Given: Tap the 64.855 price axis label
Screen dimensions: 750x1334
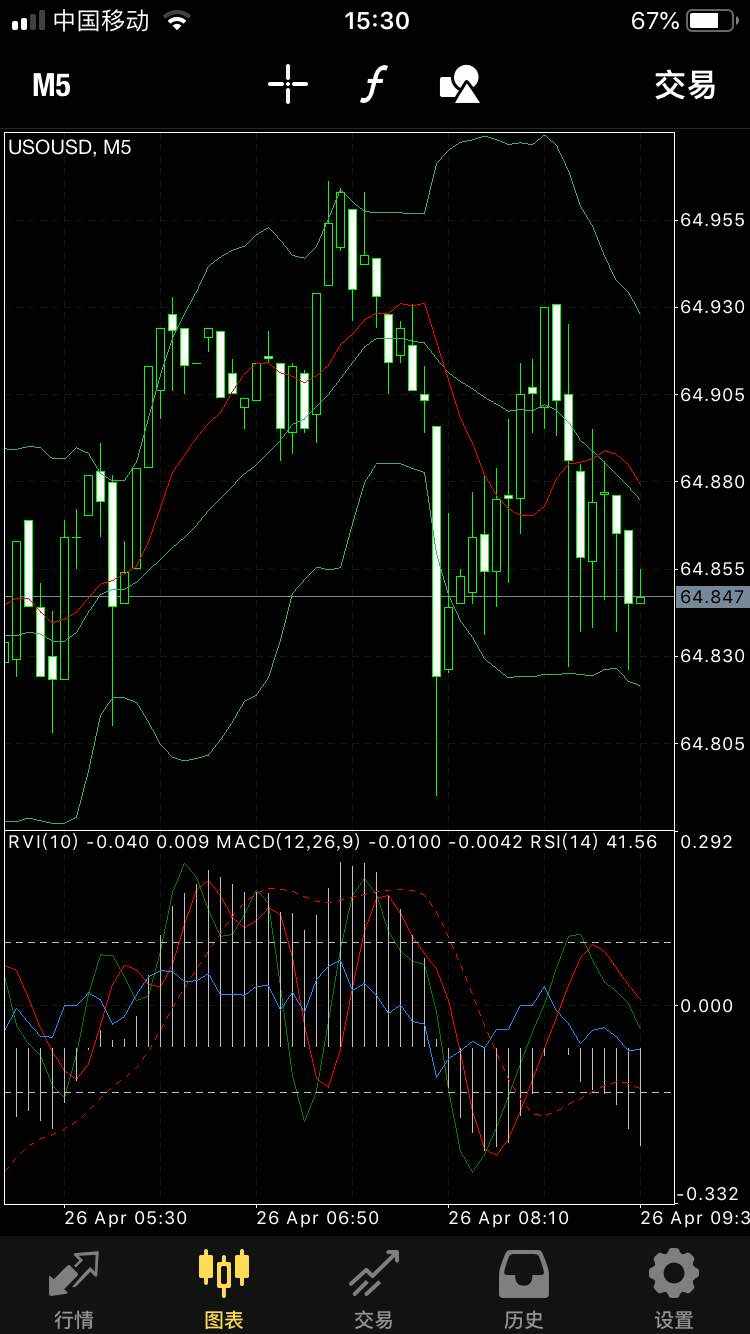Looking at the screenshot, I should point(712,569).
